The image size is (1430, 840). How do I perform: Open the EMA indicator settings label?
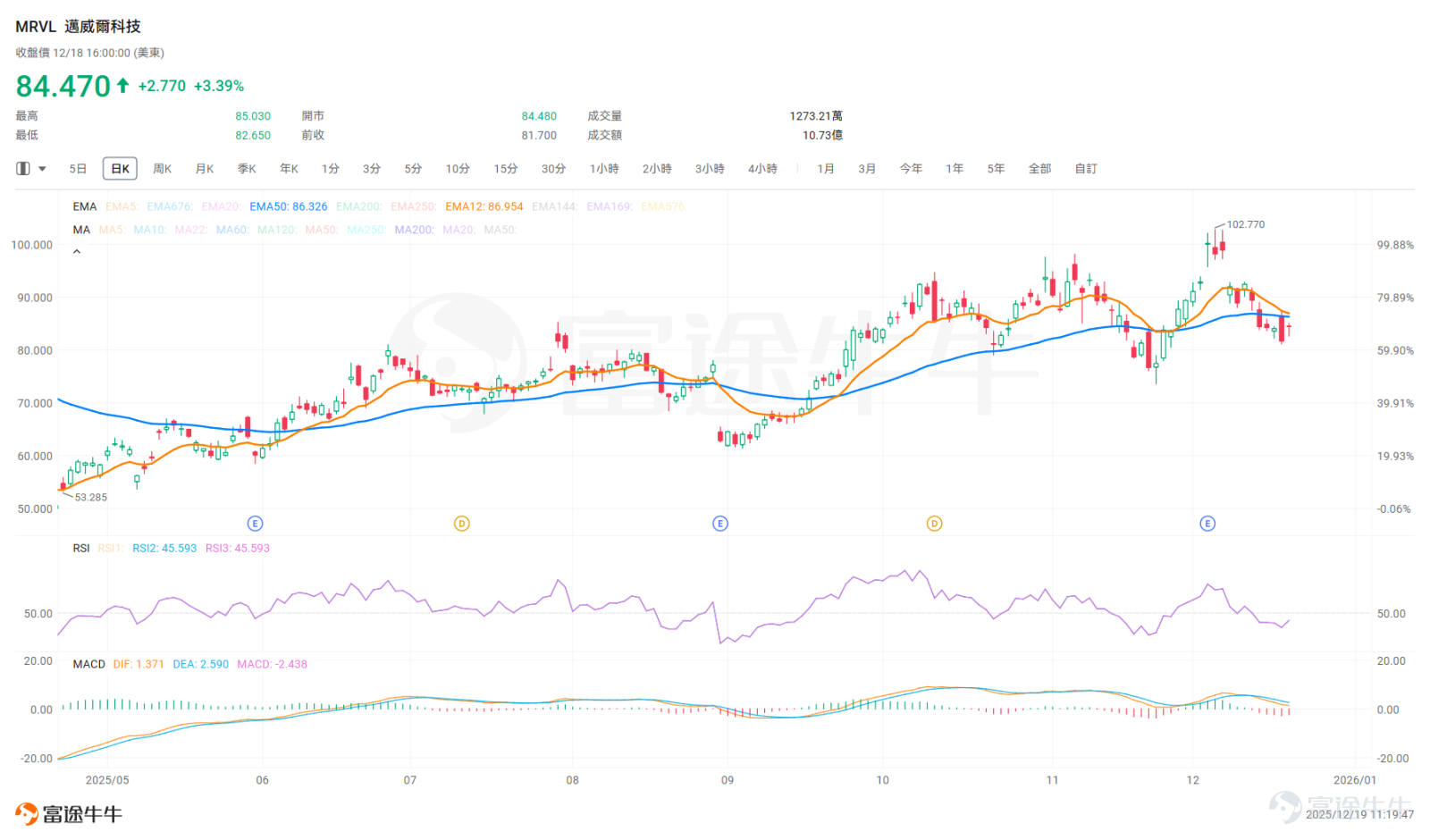coord(85,206)
